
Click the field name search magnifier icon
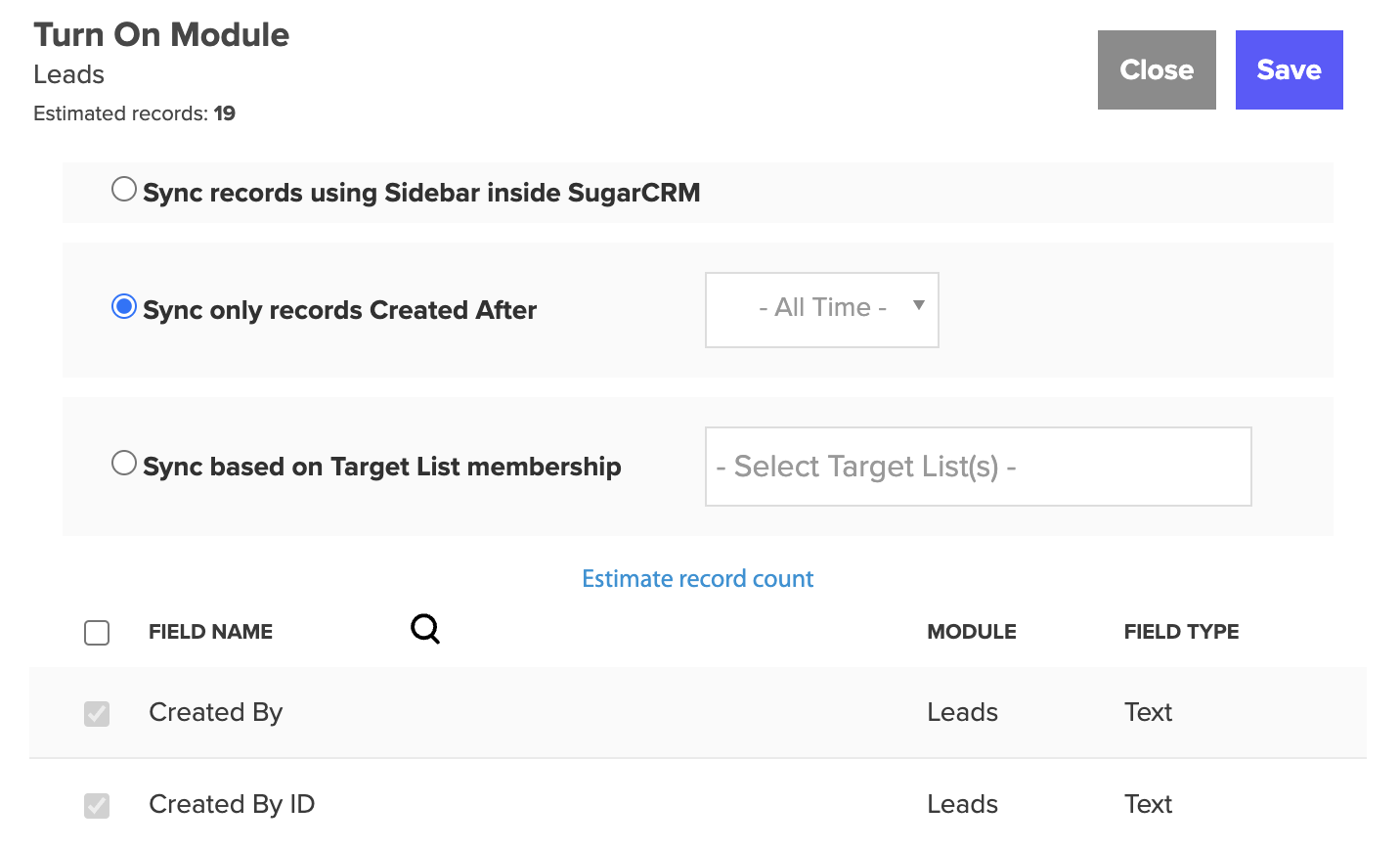pos(425,629)
